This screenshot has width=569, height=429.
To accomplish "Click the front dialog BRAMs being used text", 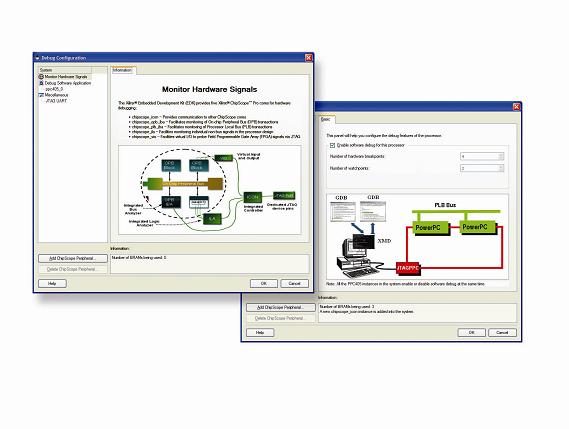I will 139,258.
